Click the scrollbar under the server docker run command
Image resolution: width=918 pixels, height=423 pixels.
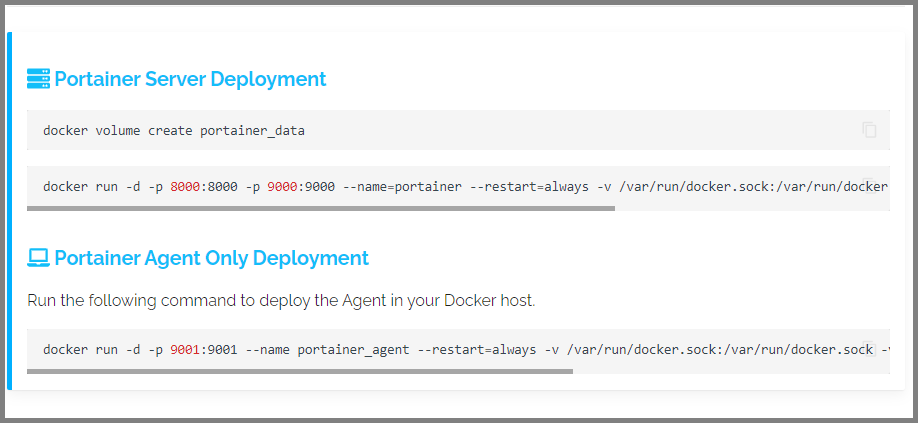(x=321, y=208)
